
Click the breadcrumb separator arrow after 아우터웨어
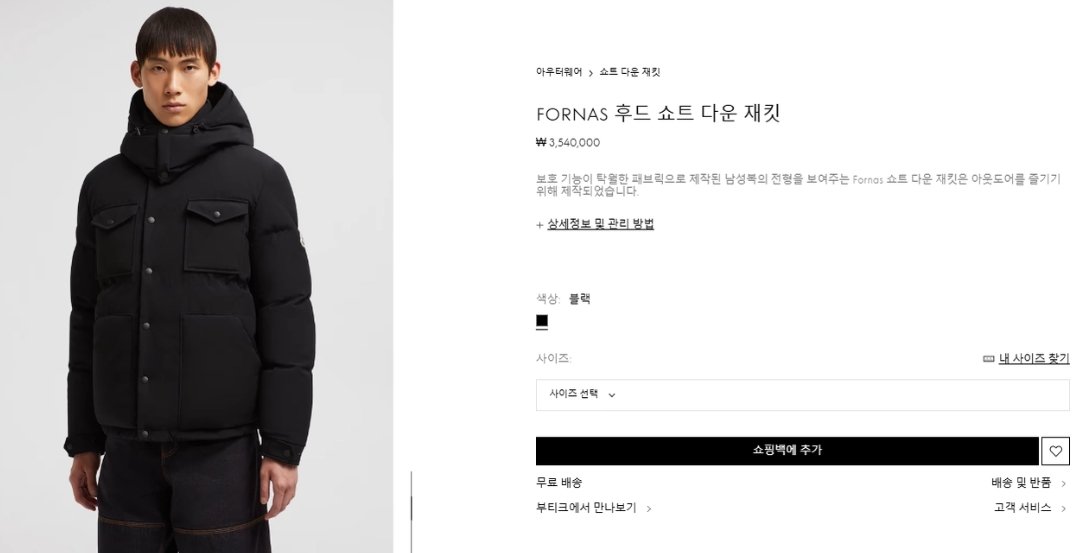[x=591, y=73]
